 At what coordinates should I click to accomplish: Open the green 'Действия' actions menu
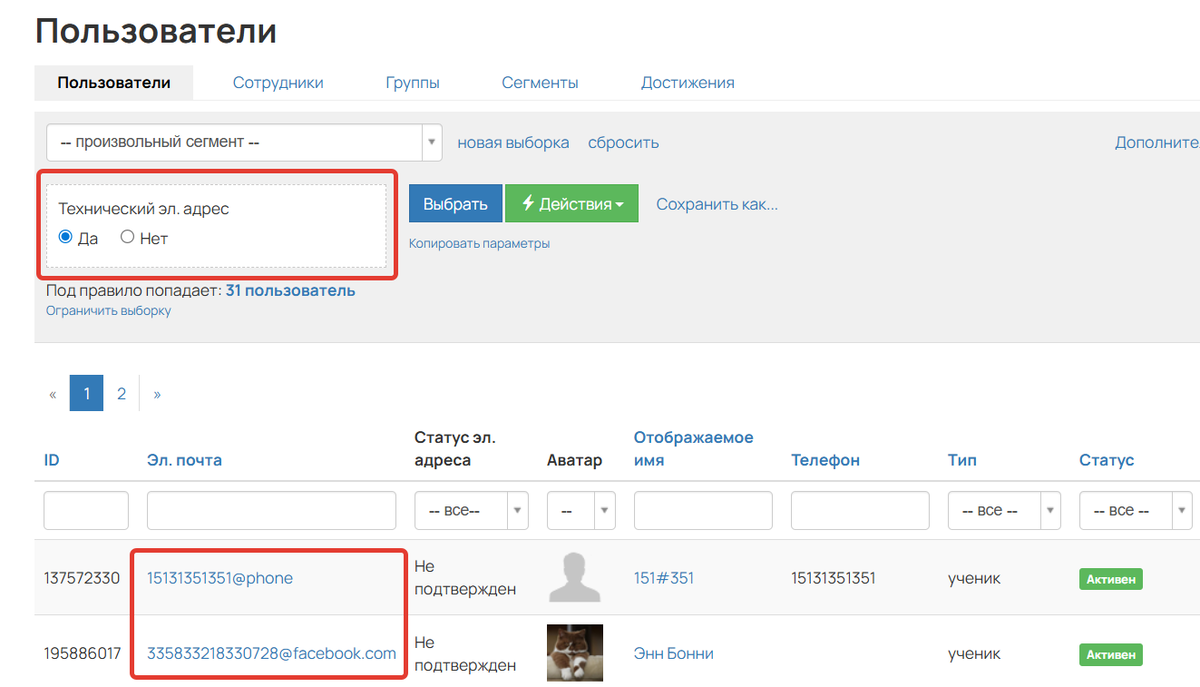pyautogui.click(x=571, y=204)
